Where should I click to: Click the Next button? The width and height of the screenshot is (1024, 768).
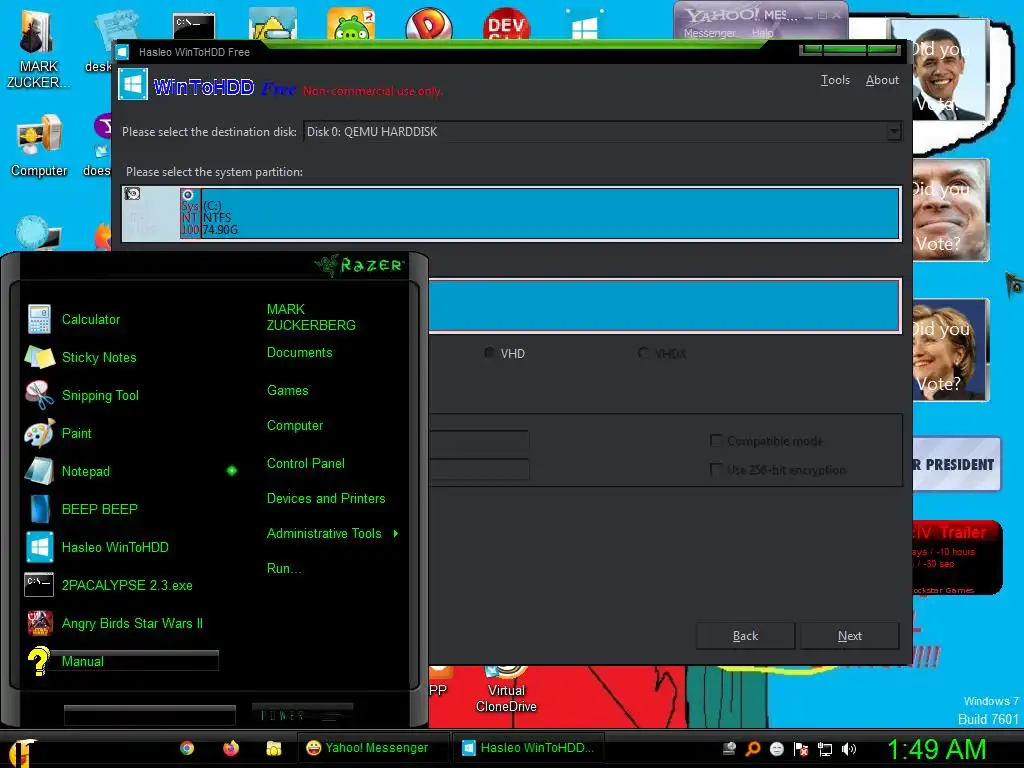850,635
